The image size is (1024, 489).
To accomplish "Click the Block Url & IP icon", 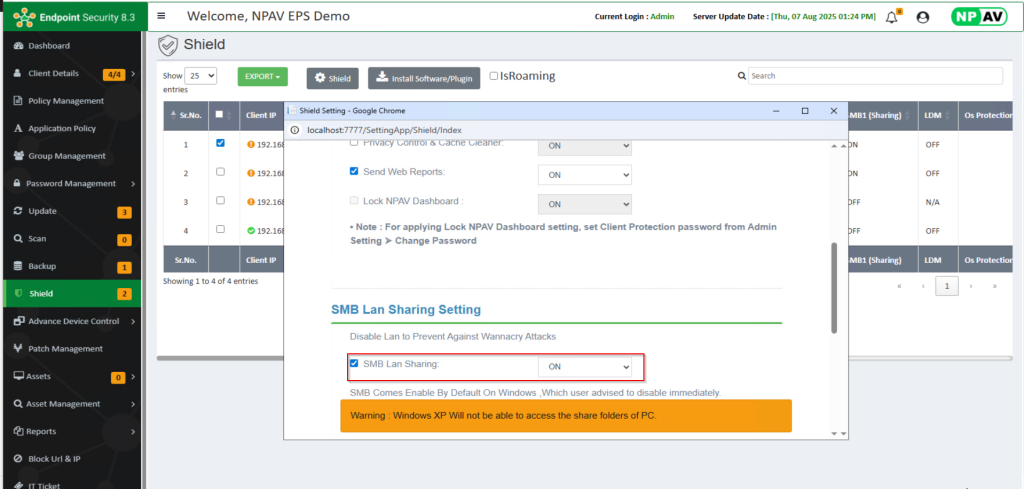I will (x=19, y=459).
